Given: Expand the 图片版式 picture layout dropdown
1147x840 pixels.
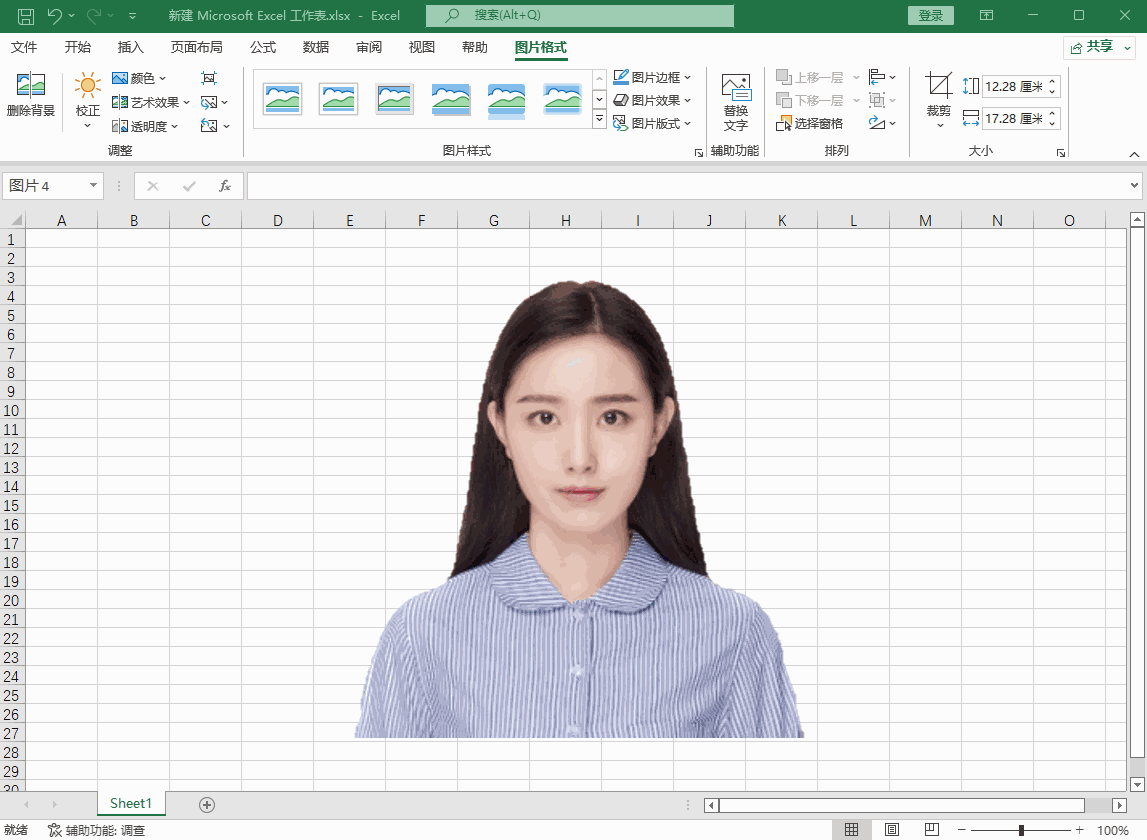Looking at the screenshot, I should [x=688, y=124].
